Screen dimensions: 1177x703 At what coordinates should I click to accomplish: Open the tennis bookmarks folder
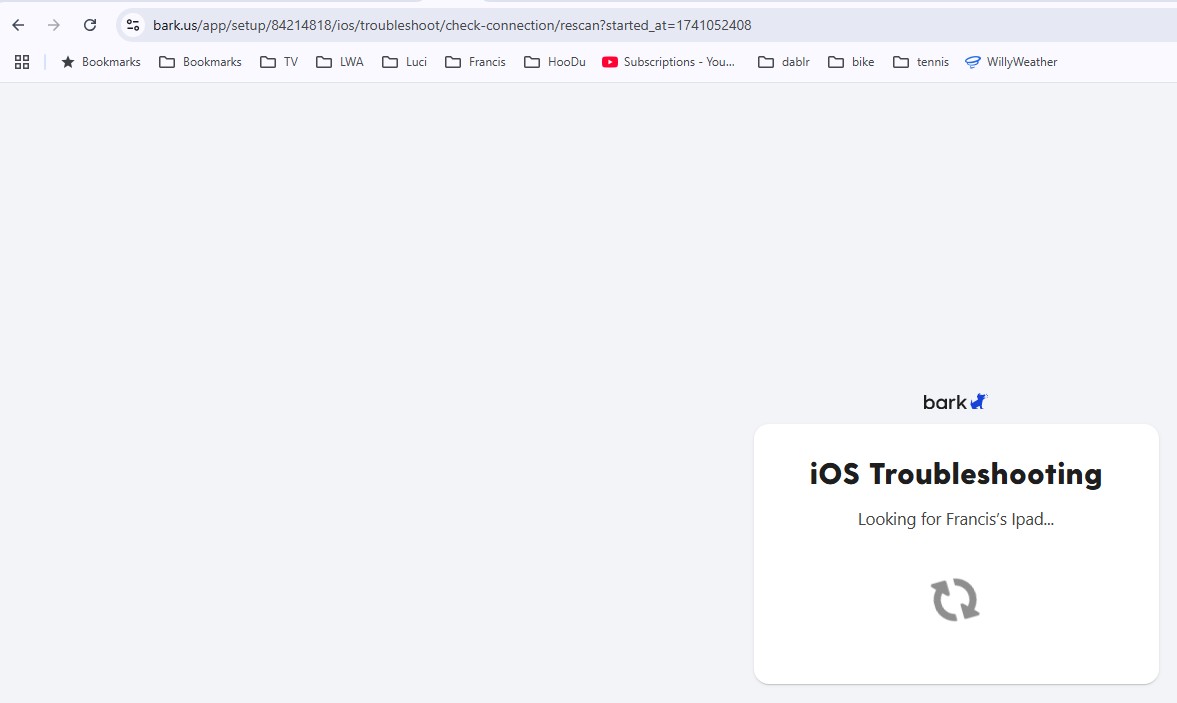point(921,62)
